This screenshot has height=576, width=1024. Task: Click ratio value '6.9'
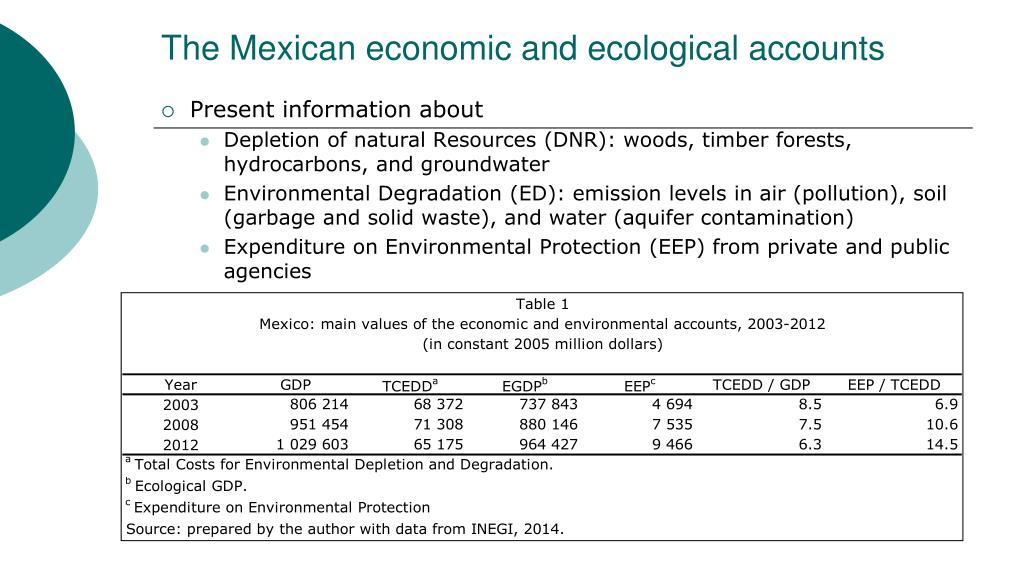(x=946, y=404)
